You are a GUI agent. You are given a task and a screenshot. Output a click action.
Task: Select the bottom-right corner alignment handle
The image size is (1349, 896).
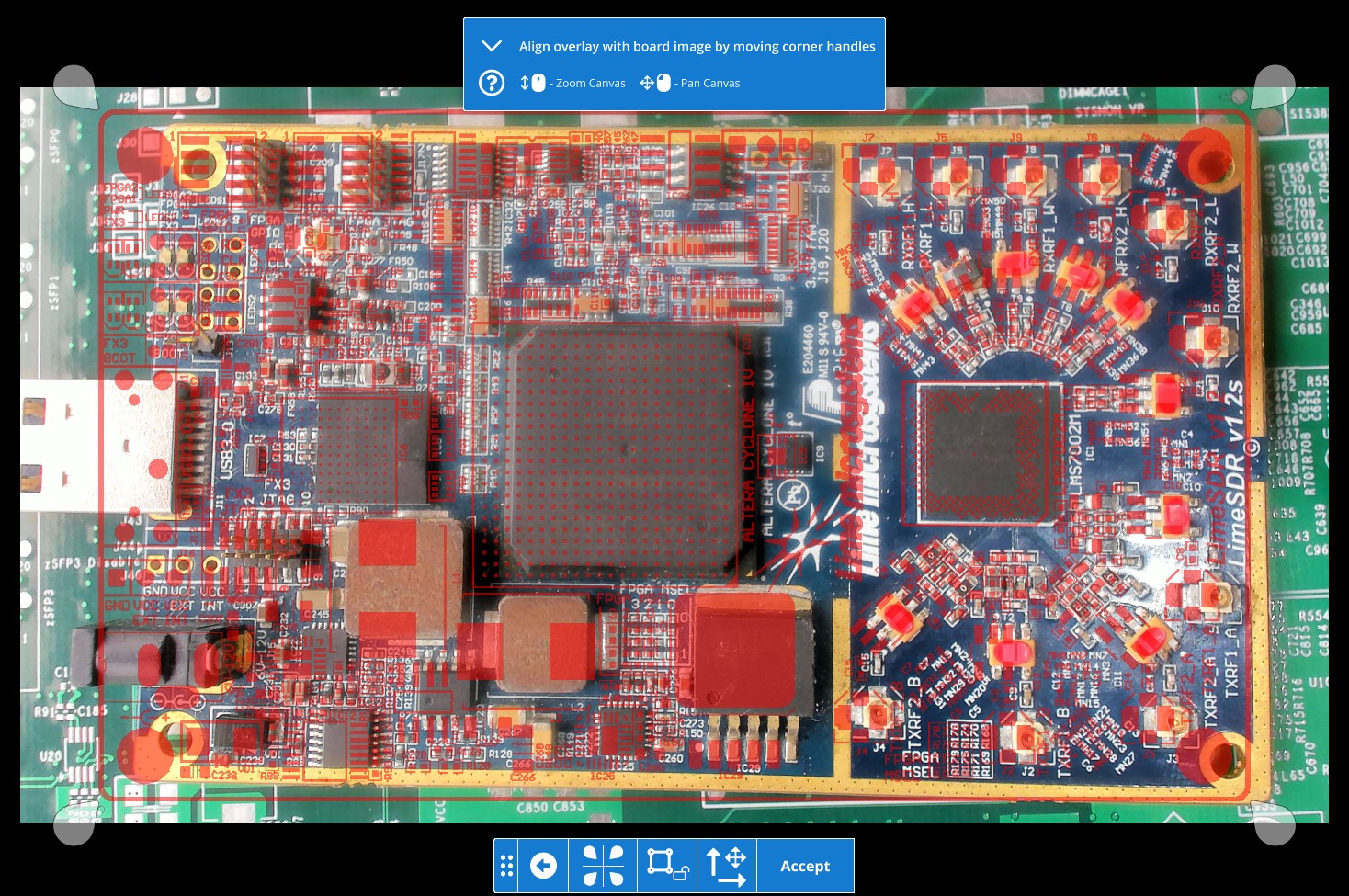point(1274,822)
